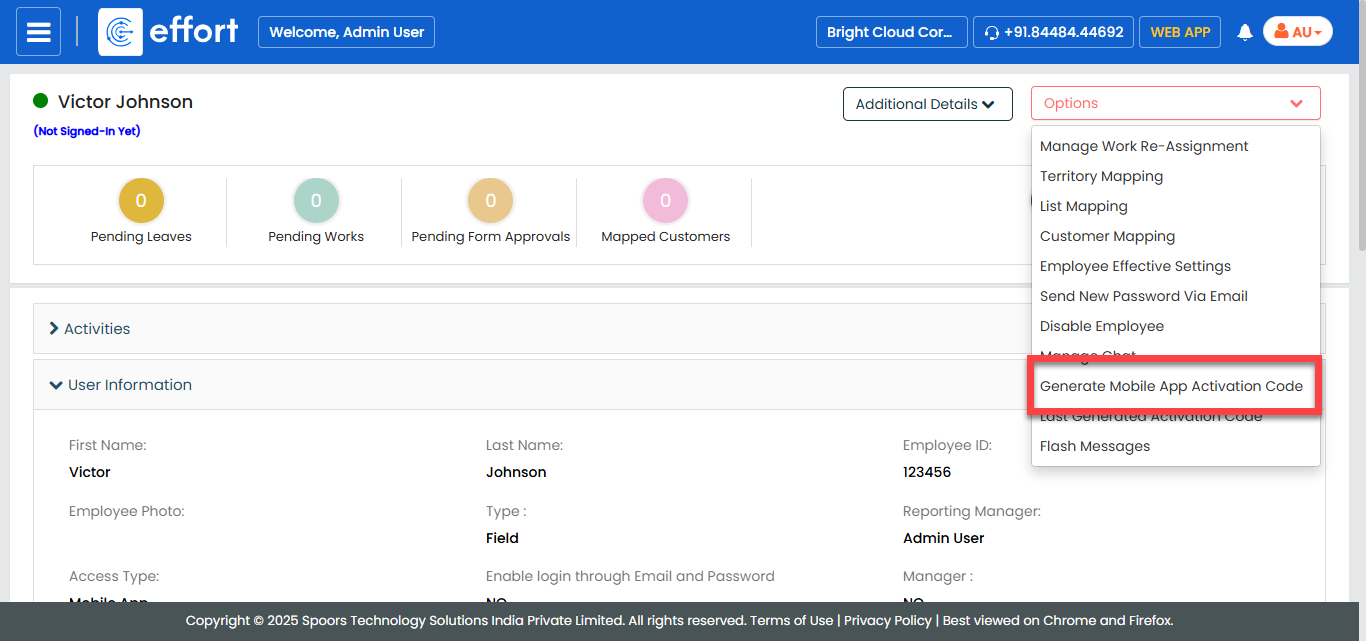The width and height of the screenshot is (1366, 641).
Task: Click the Mapped Customers count badge
Action: 665,201
